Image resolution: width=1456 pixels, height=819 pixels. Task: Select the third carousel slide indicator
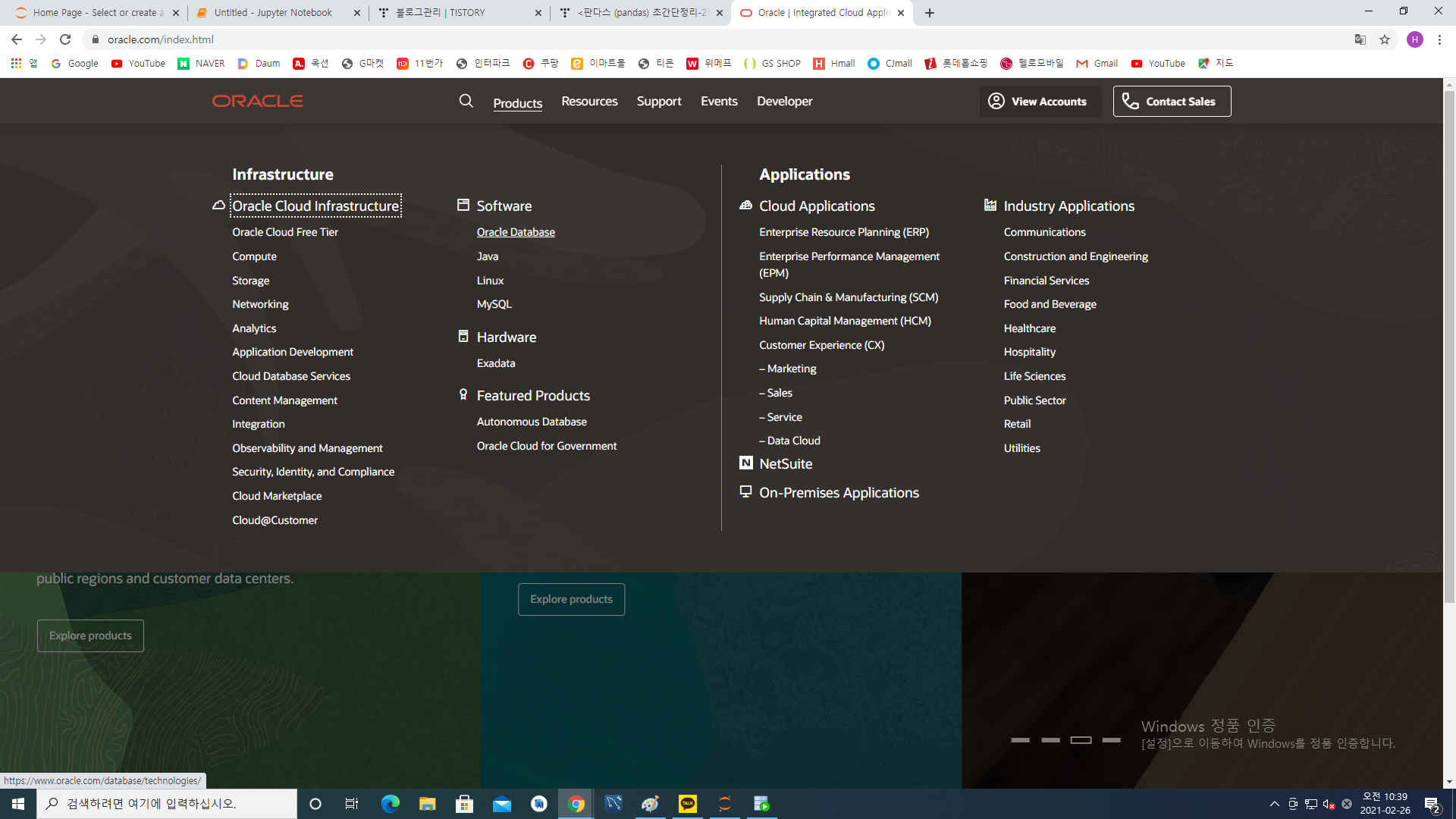click(1081, 740)
